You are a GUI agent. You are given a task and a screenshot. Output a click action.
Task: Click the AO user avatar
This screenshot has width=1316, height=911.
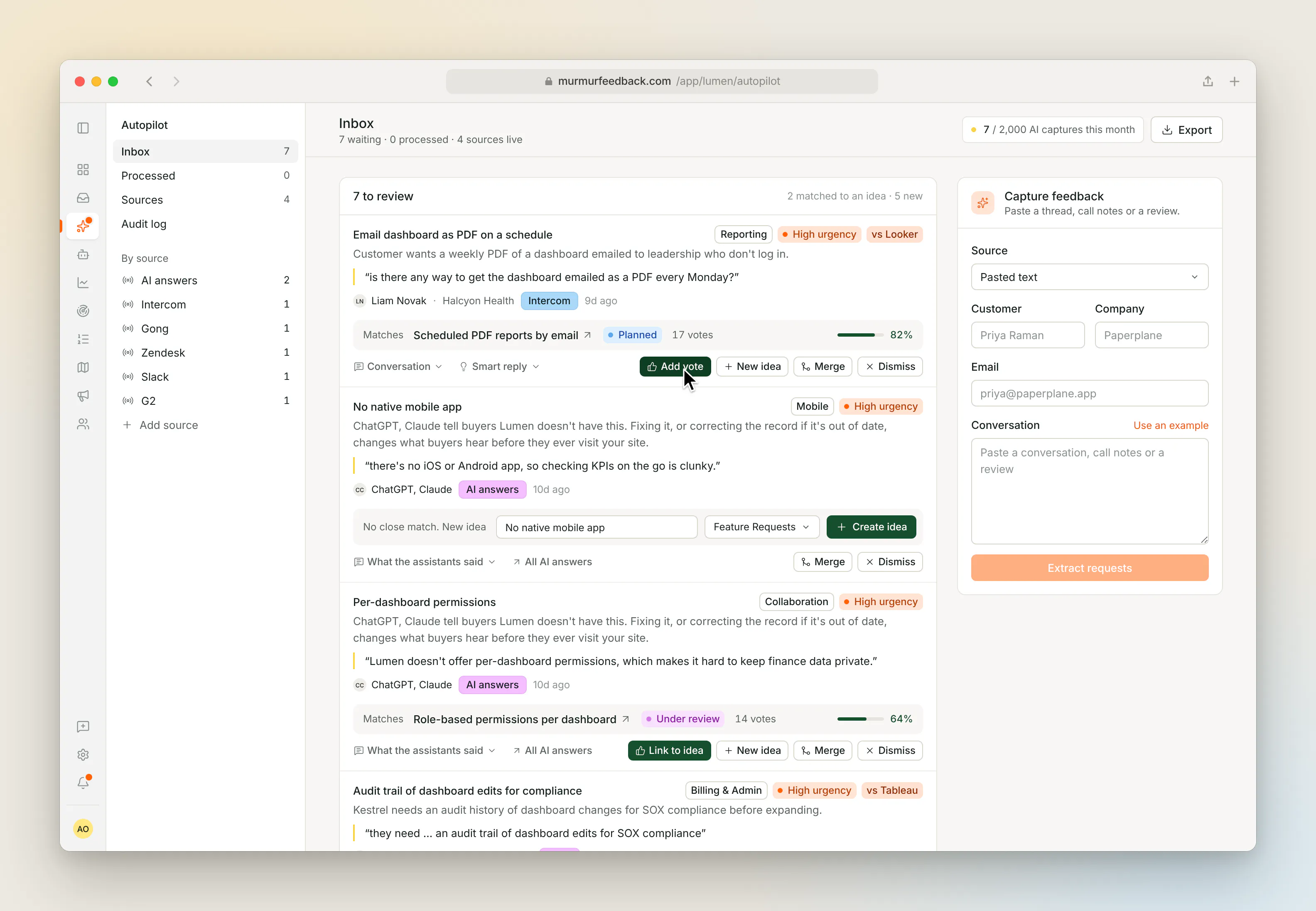(x=83, y=829)
